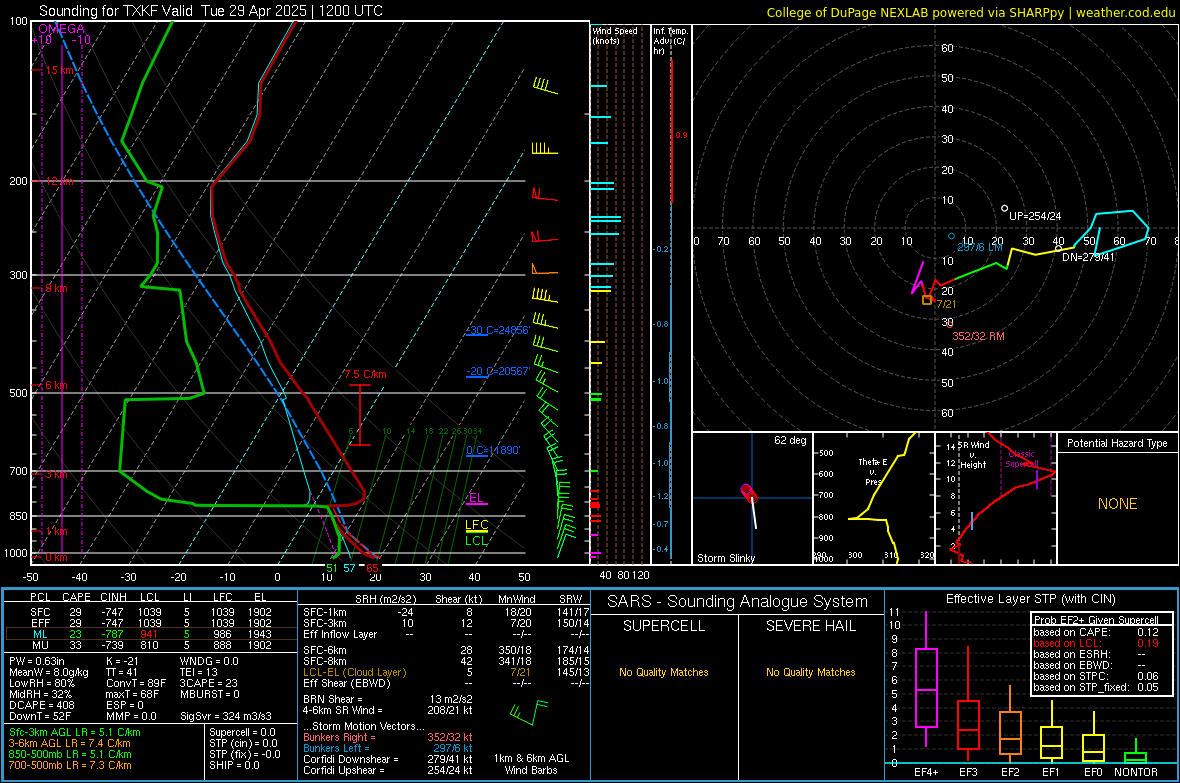Screen dimensions: 1180x783
Task: Select the red based on LCL probability line
Action: (1096, 643)
